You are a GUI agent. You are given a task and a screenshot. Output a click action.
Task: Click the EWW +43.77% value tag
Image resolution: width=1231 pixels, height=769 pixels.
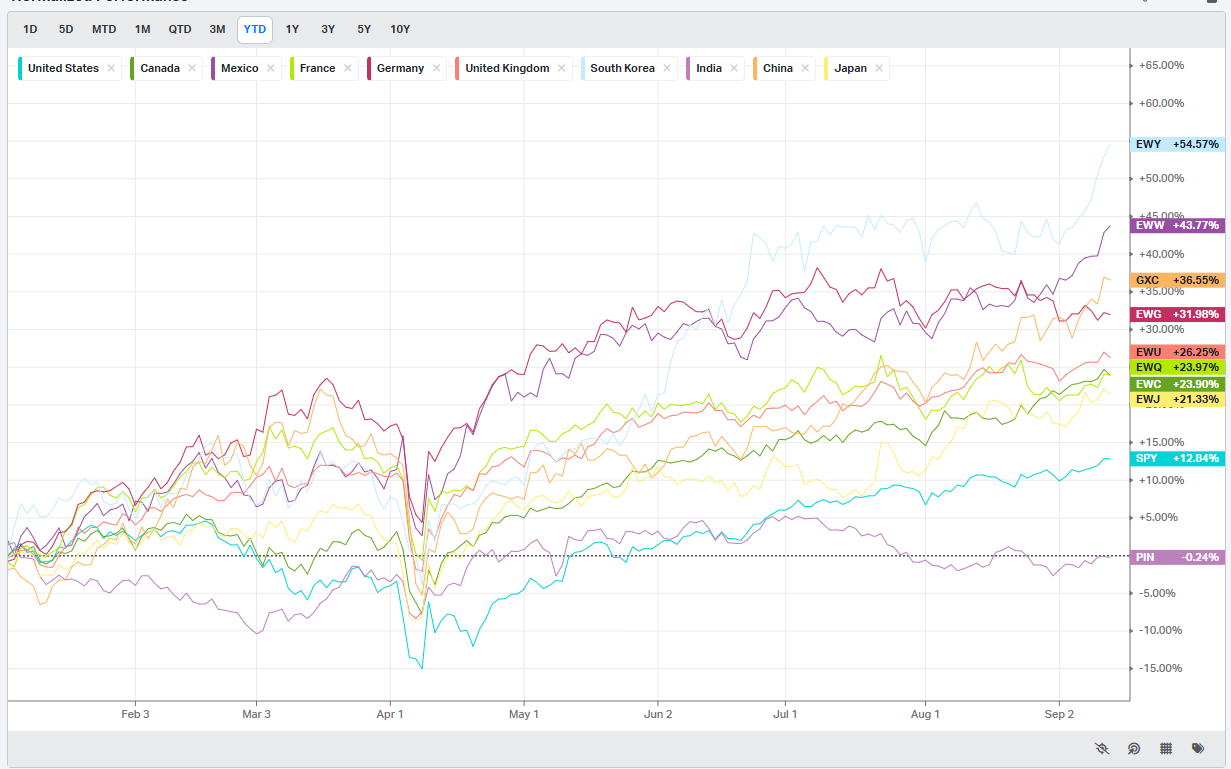click(1177, 225)
